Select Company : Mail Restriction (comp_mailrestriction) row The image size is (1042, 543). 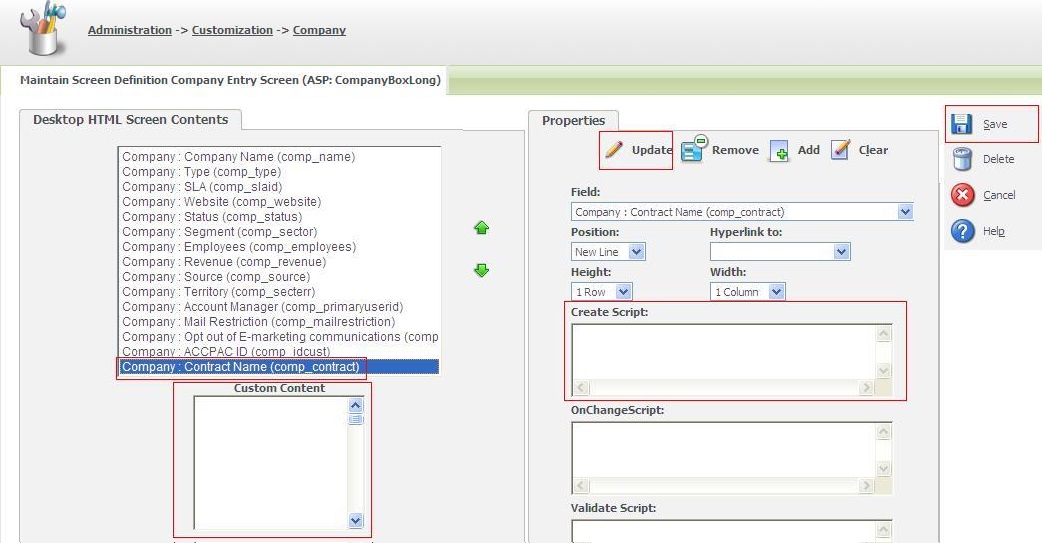pos(279,322)
